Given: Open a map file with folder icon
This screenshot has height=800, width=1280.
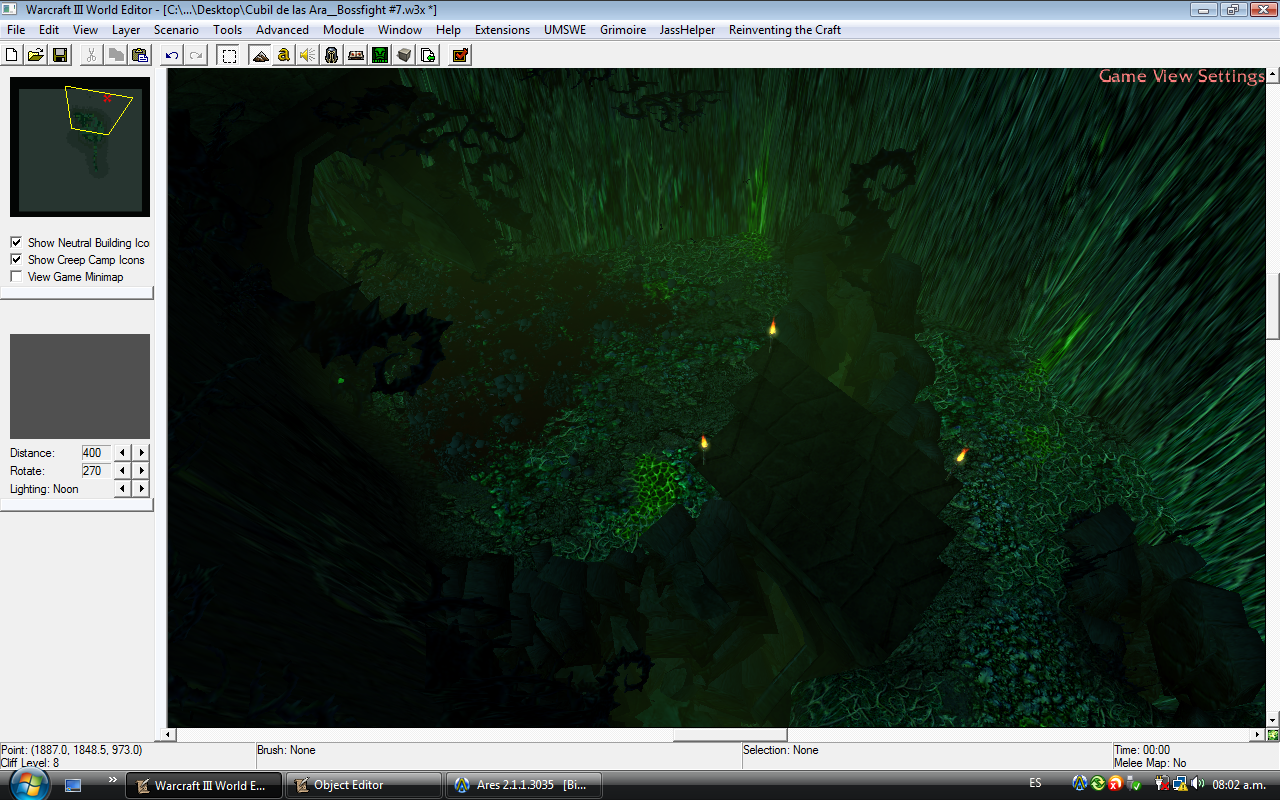Looking at the screenshot, I should pyautogui.click(x=35, y=55).
